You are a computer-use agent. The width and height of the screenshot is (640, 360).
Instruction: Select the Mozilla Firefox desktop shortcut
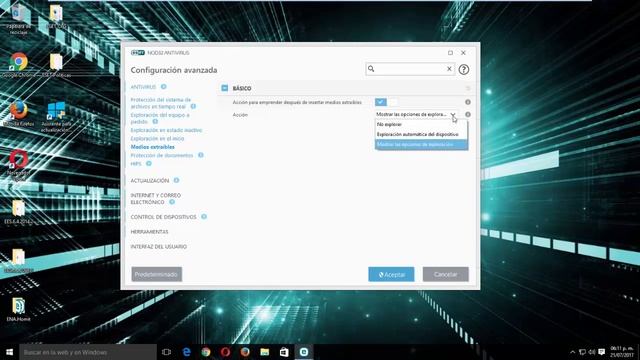[x=18, y=114]
